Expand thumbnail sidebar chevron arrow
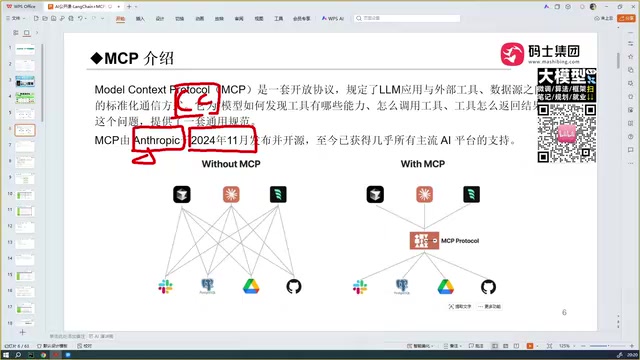640x360 pixels. point(37,33)
